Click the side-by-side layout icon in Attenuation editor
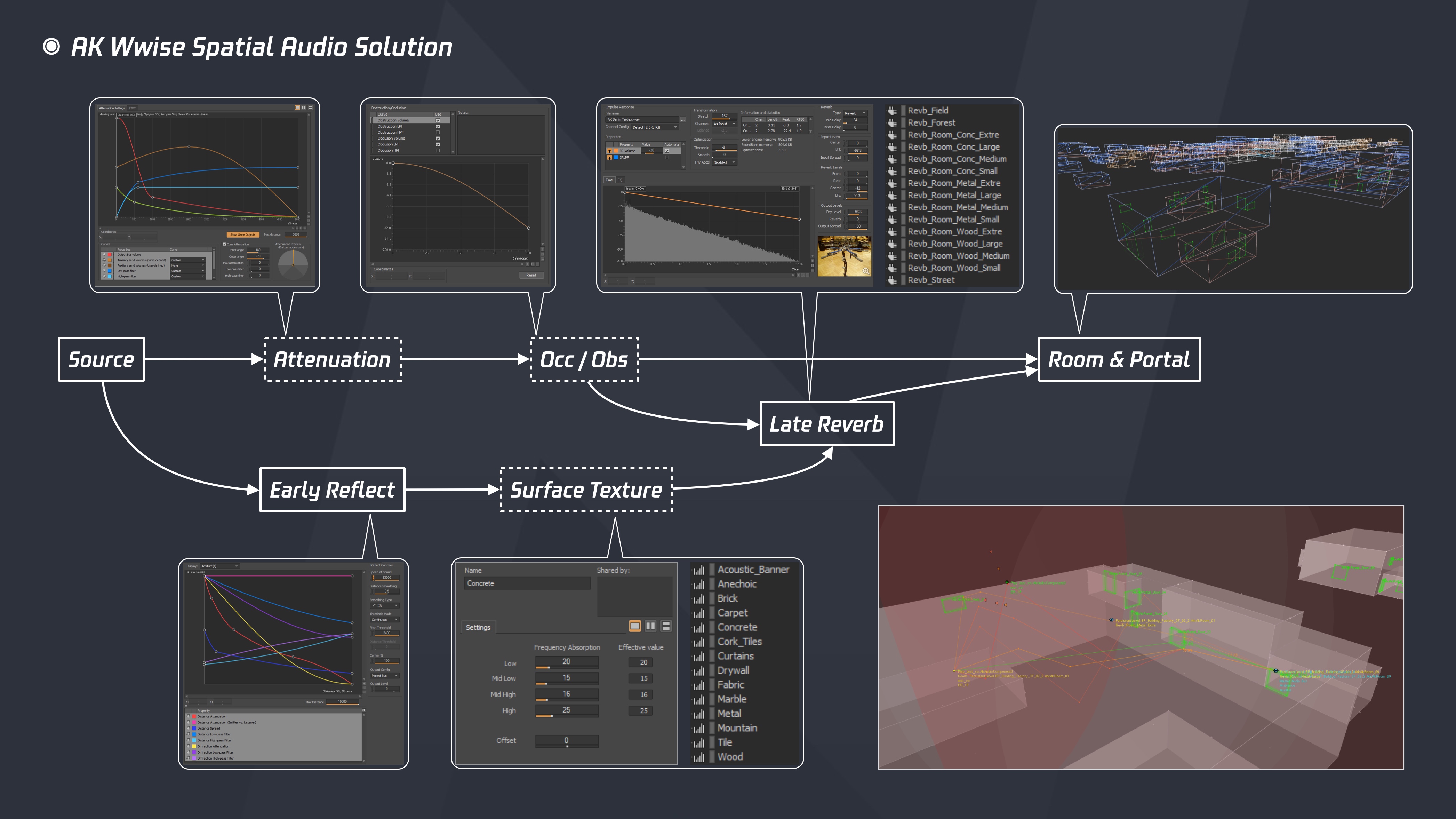Screen dimensions: 1456x819 tap(304, 108)
